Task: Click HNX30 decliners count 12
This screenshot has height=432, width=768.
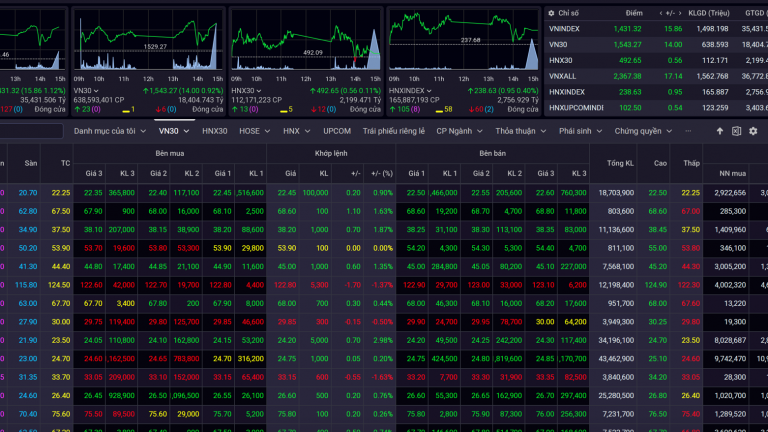Action: [x=323, y=109]
